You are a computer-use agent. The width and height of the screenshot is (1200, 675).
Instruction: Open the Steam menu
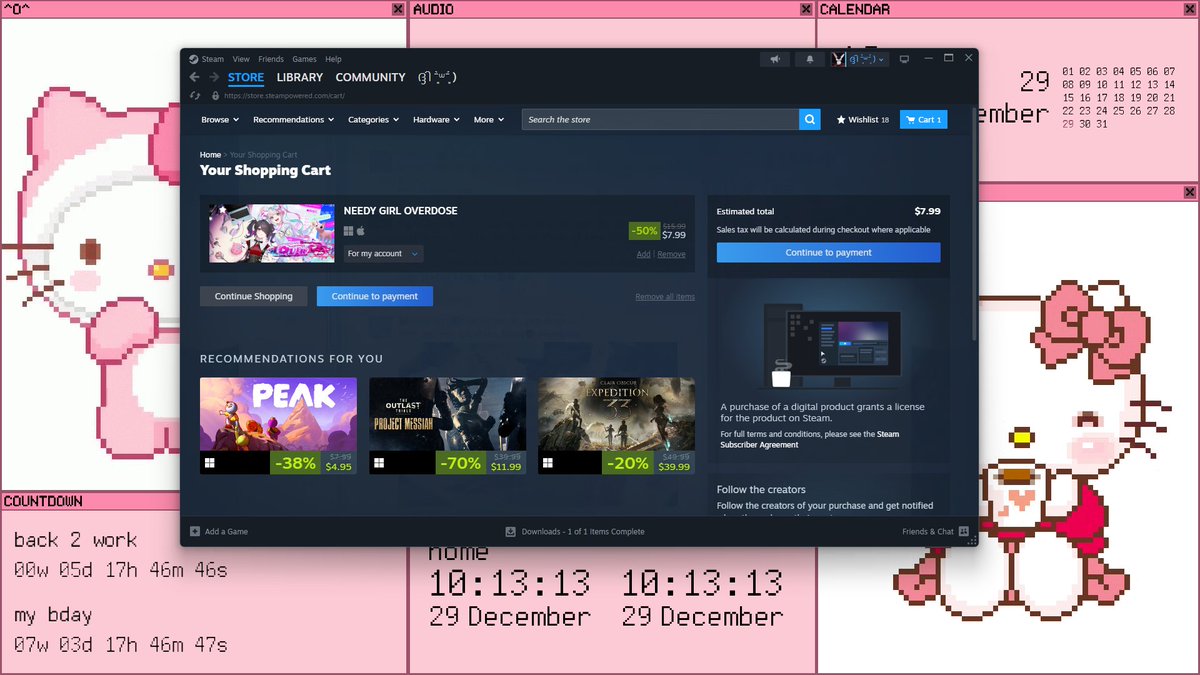tap(213, 59)
